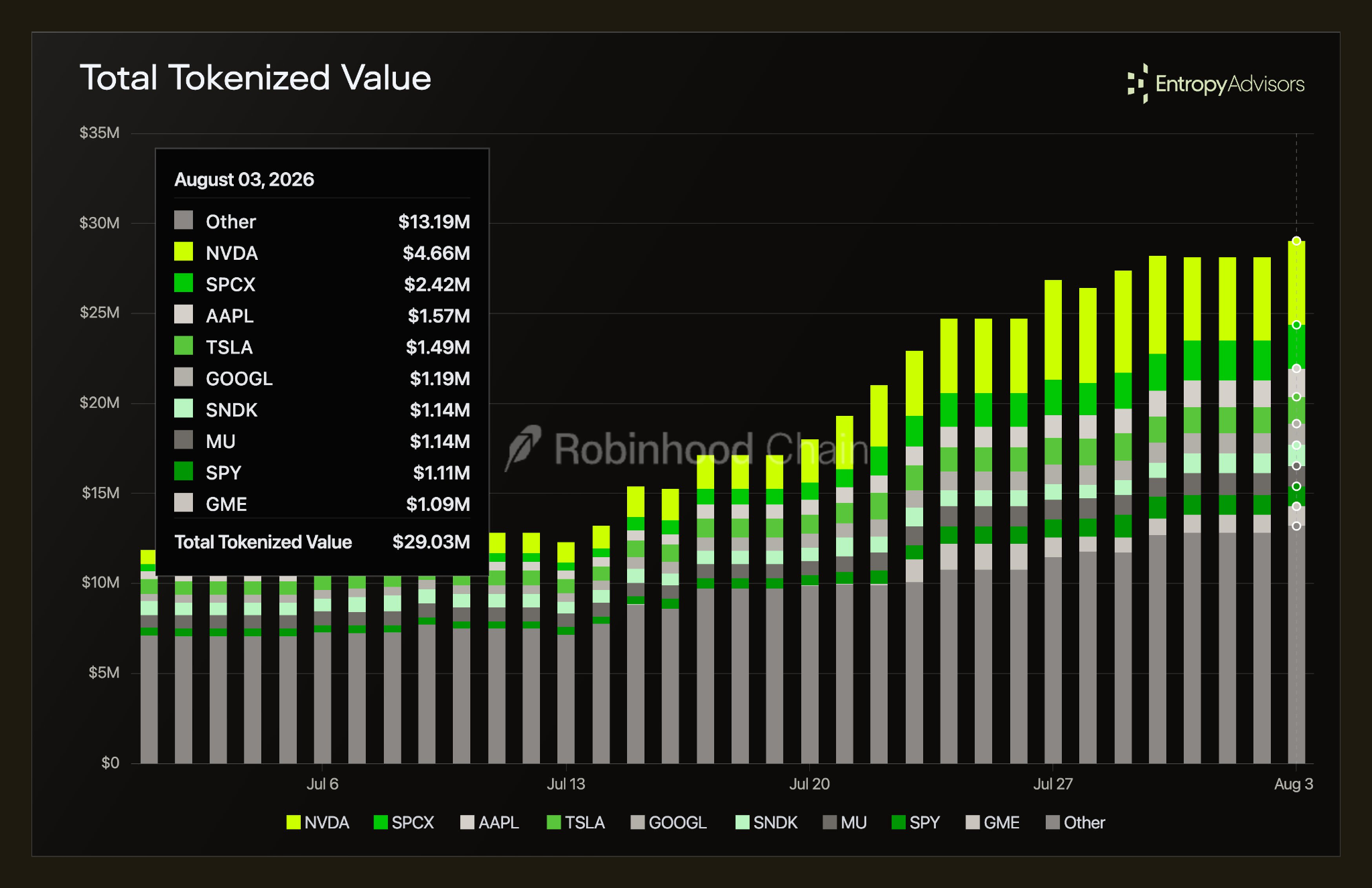Toggle the SPY series via its bottom legend label
Screen dimensions: 1372x888
pyautogui.click(x=924, y=822)
